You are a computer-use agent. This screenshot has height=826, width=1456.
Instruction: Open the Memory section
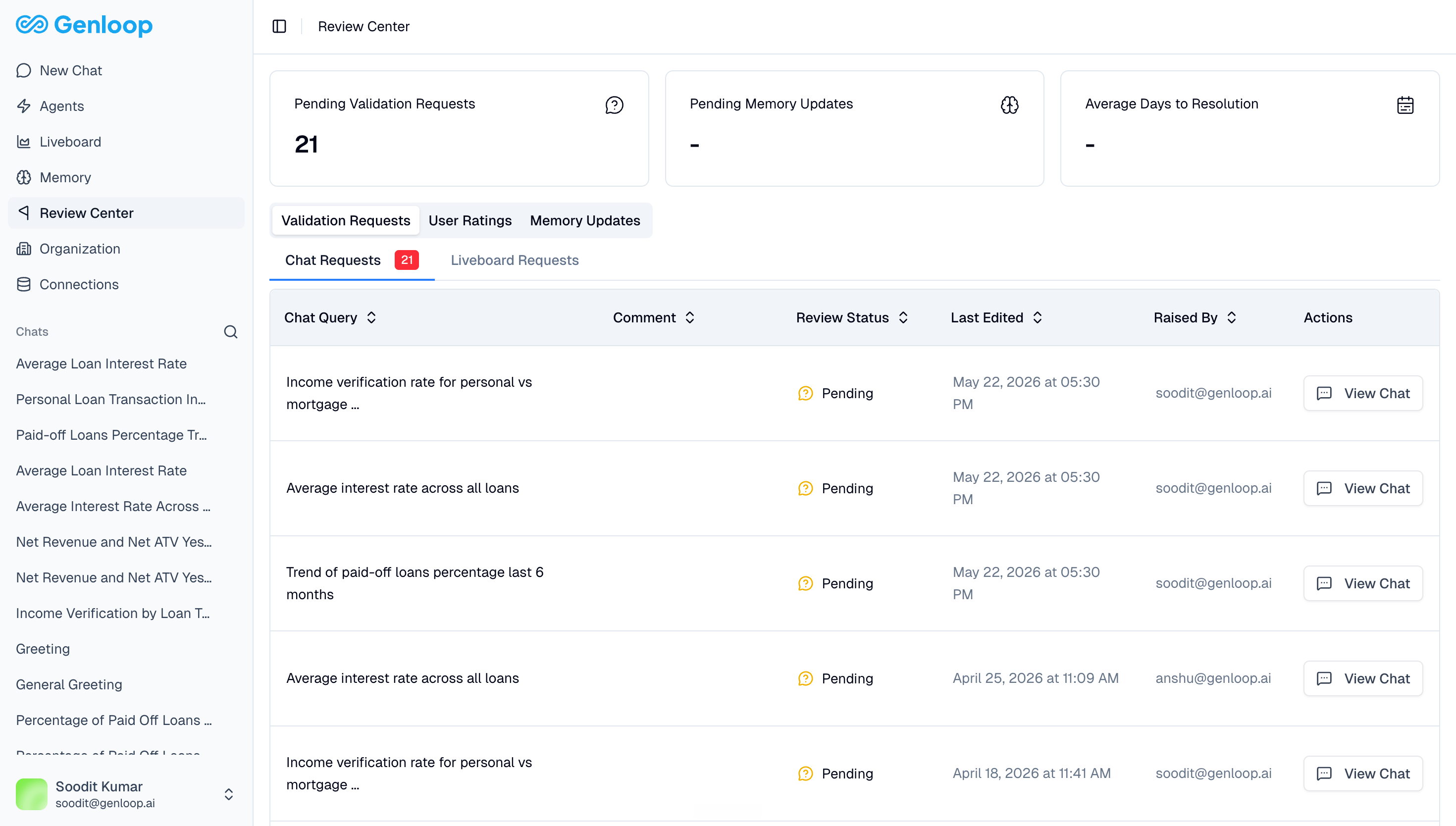coord(126,178)
